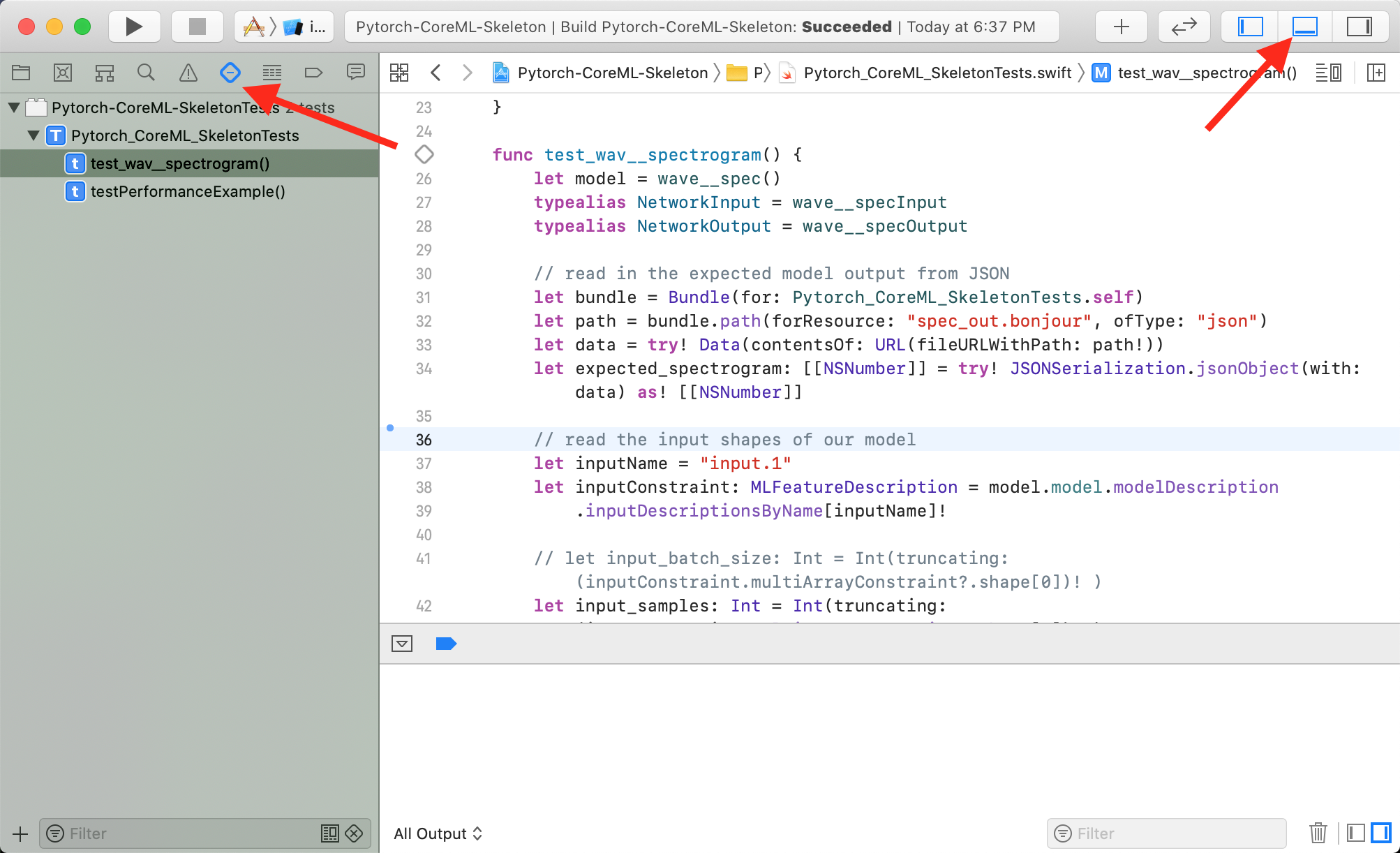This screenshot has height=853, width=1400.
Task: Stop the running scheme
Action: tap(198, 27)
